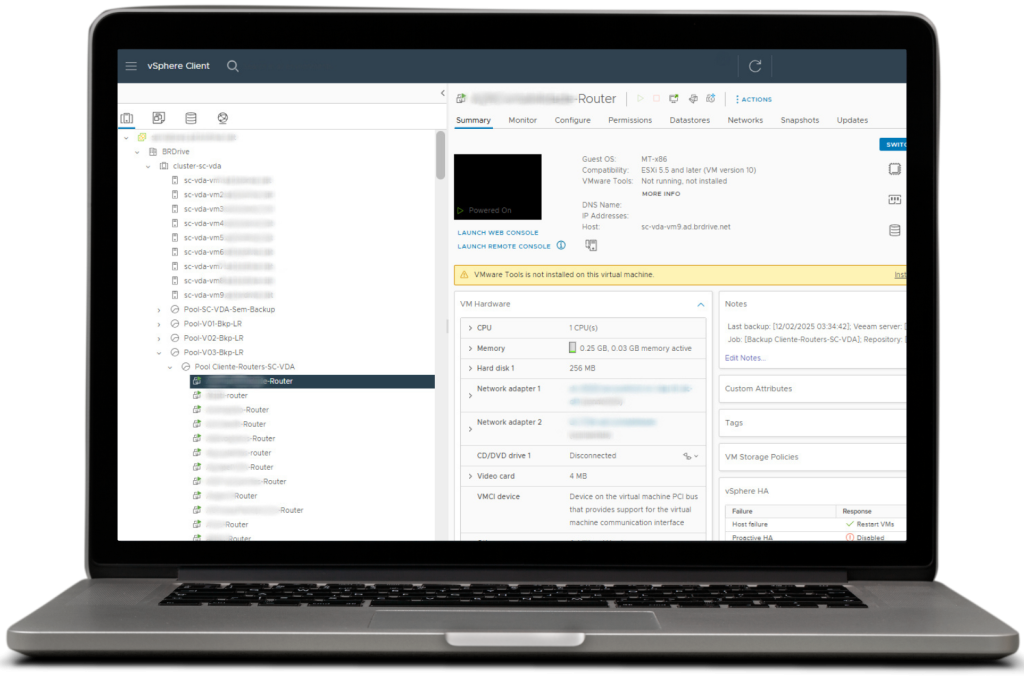Open the Permissions tab
Screen dimensions: 1024x683
(x=630, y=120)
